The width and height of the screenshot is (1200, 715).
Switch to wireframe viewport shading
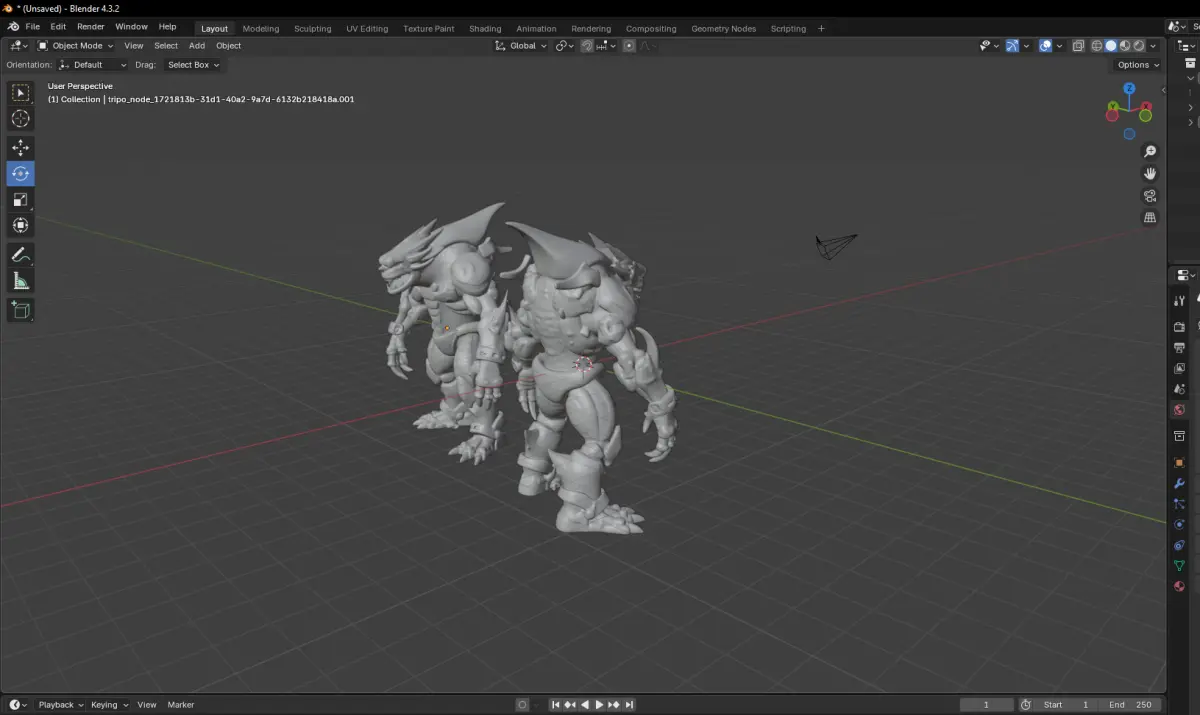coord(1097,45)
